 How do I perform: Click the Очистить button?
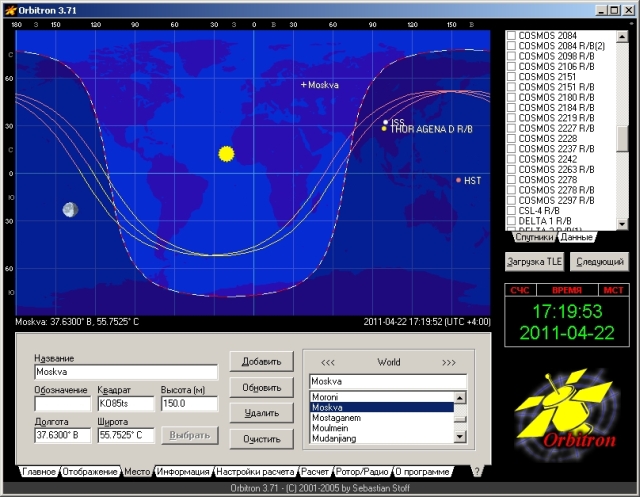[x=261, y=439]
